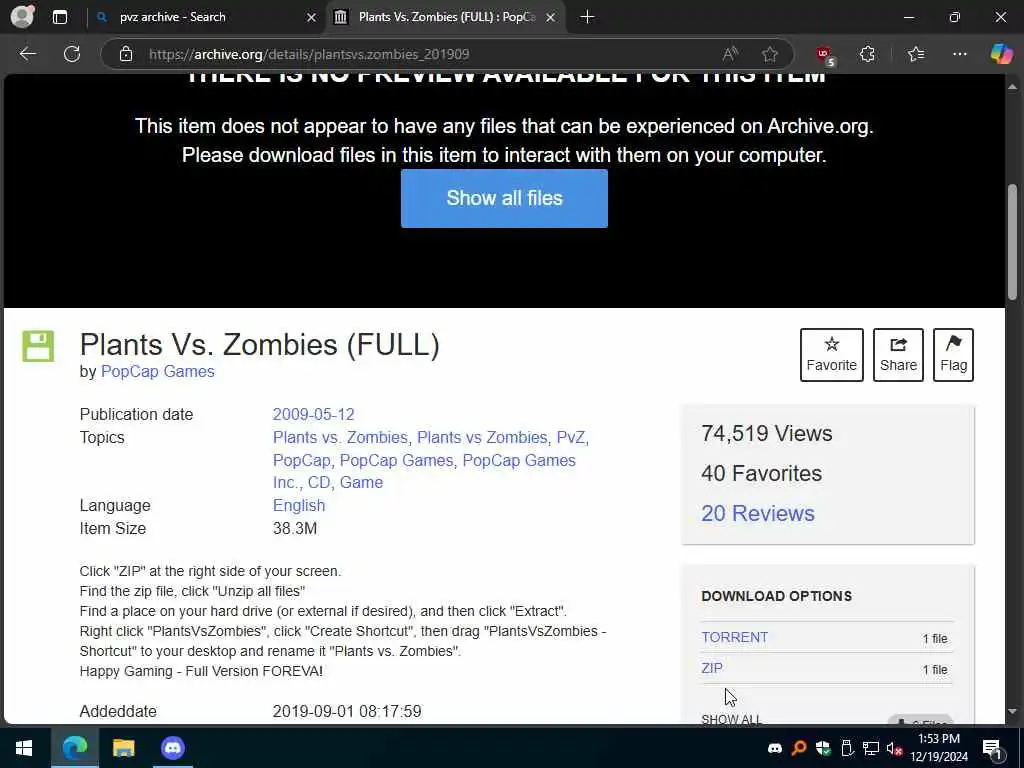The image size is (1024, 768).
Task: Add page to favorites star icon
Action: [770, 54]
